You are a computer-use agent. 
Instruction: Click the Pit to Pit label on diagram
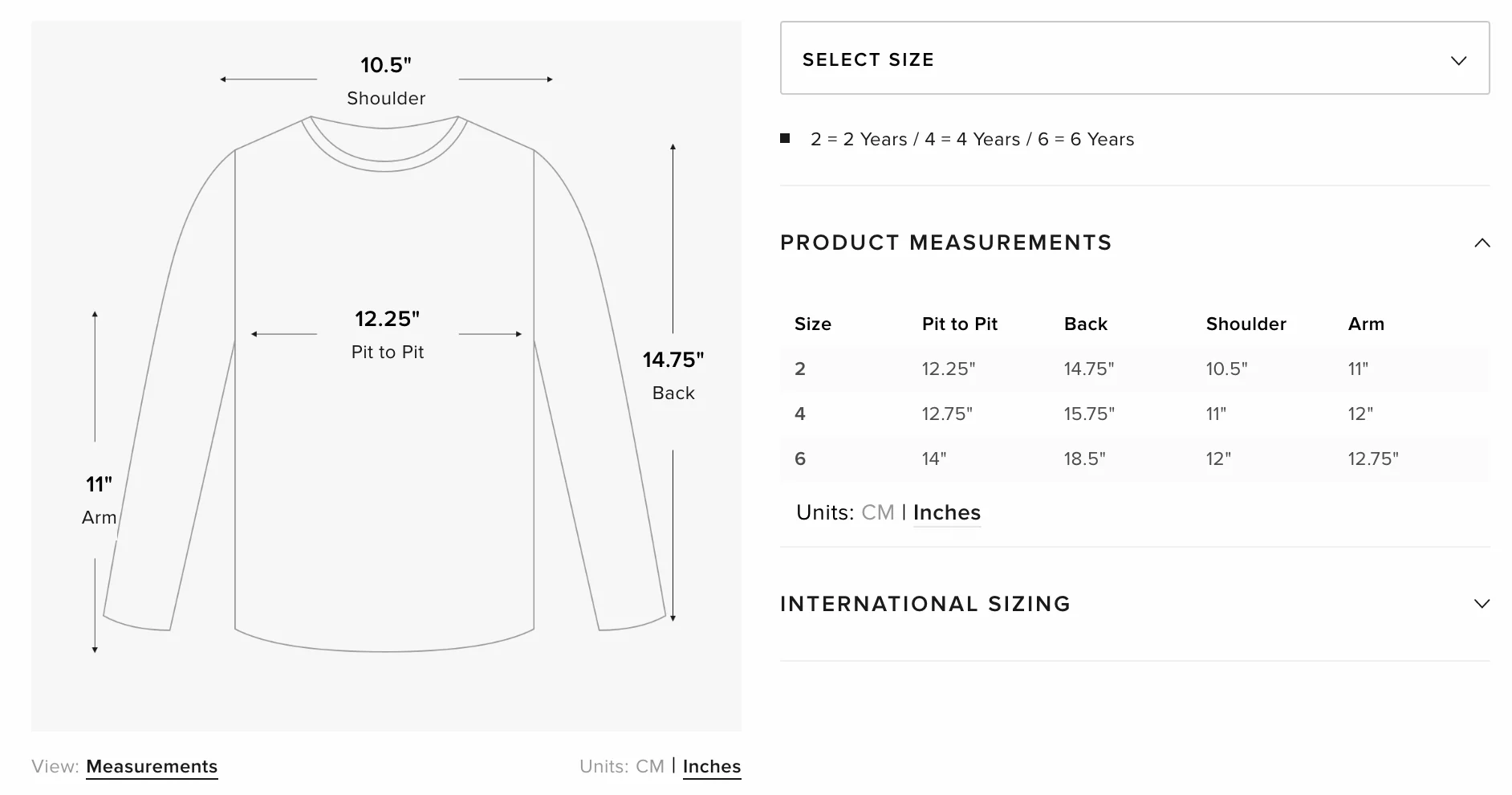(x=388, y=352)
